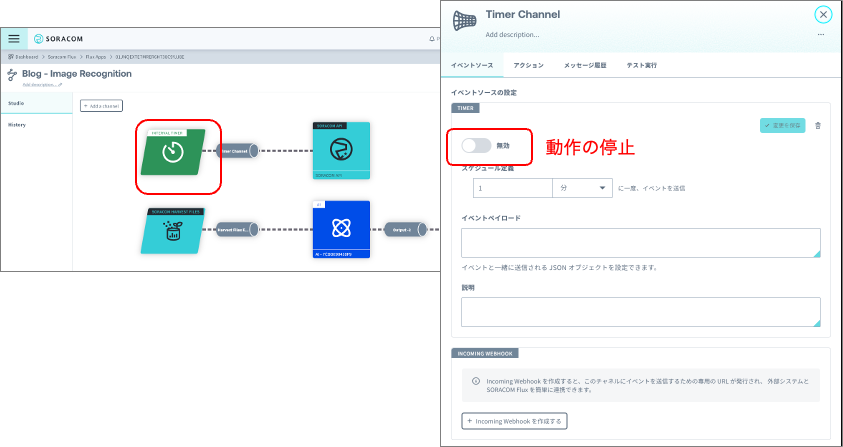Go to Flux Apps breadcrumb
Screen dimensions: 843x447
point(95,56)
